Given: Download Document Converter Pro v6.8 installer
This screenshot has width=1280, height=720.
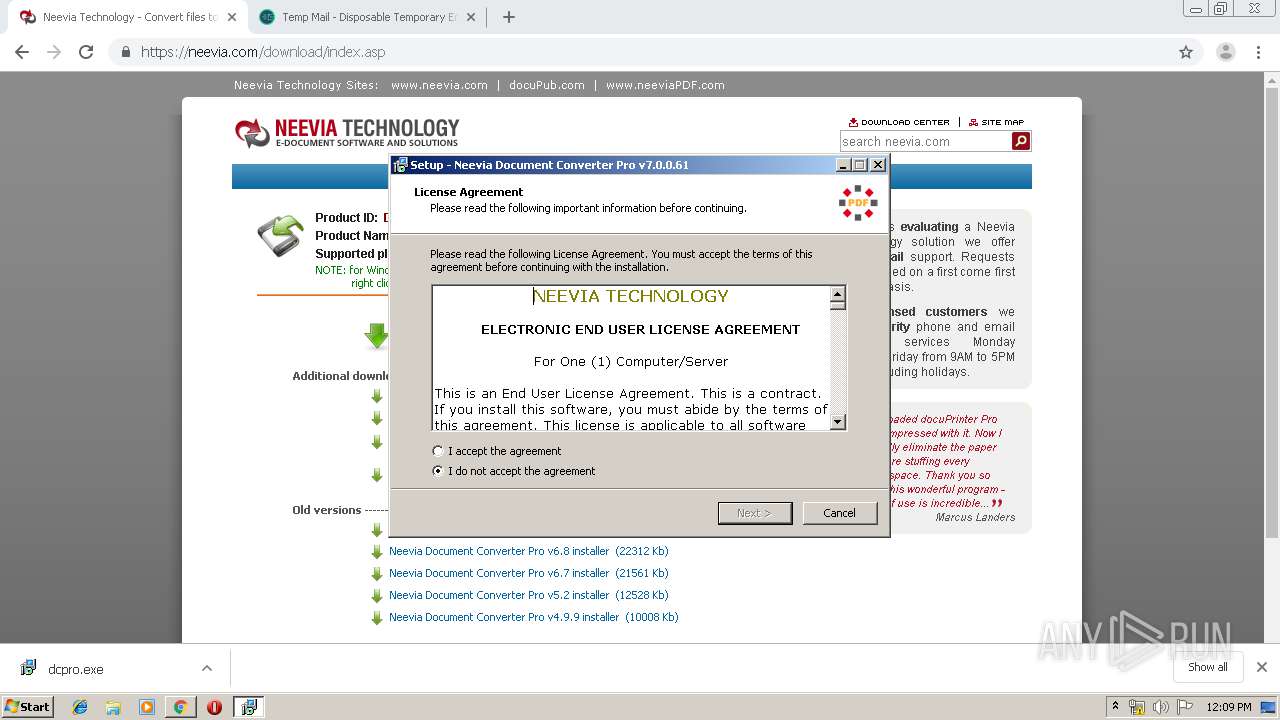Looking at the screenshot, I should tap(528, 551).
